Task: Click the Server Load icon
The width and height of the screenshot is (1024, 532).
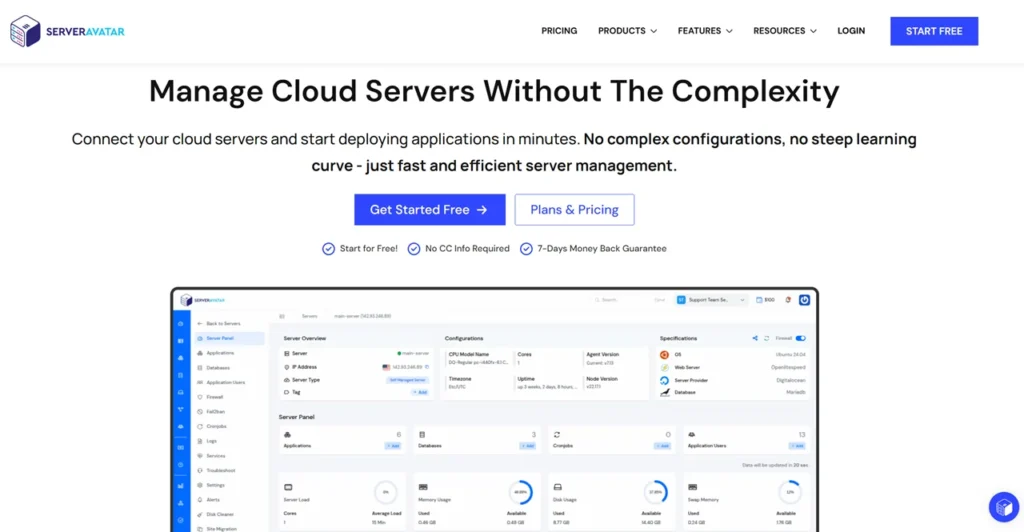Action: pyautogui.click(x=288, y=487)
